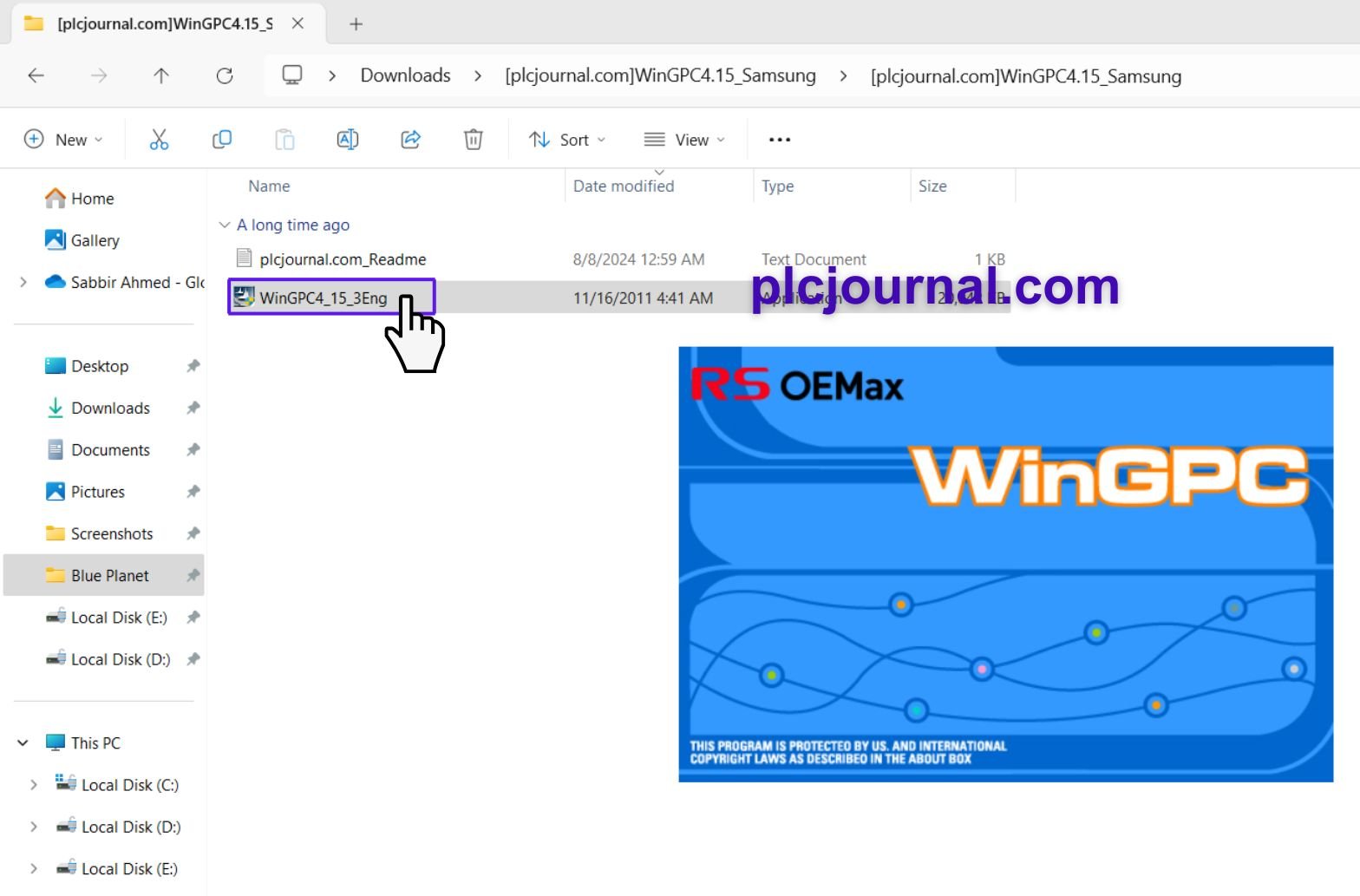Click the Paste clipboard icon
Image resolution: width=1360 pixels, height=896 pixels.
coord(284,140)
